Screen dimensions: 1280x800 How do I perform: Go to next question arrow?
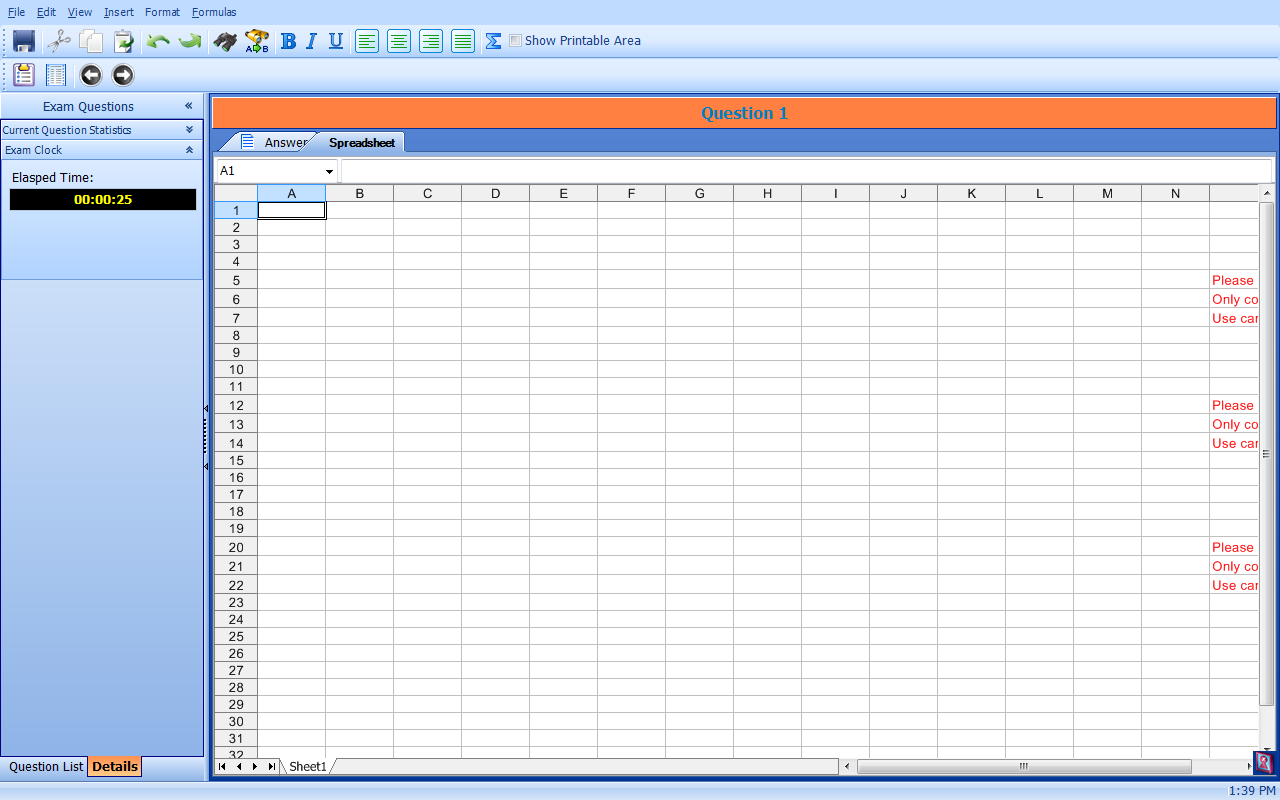pyautogui.click(x=123, y=75)
